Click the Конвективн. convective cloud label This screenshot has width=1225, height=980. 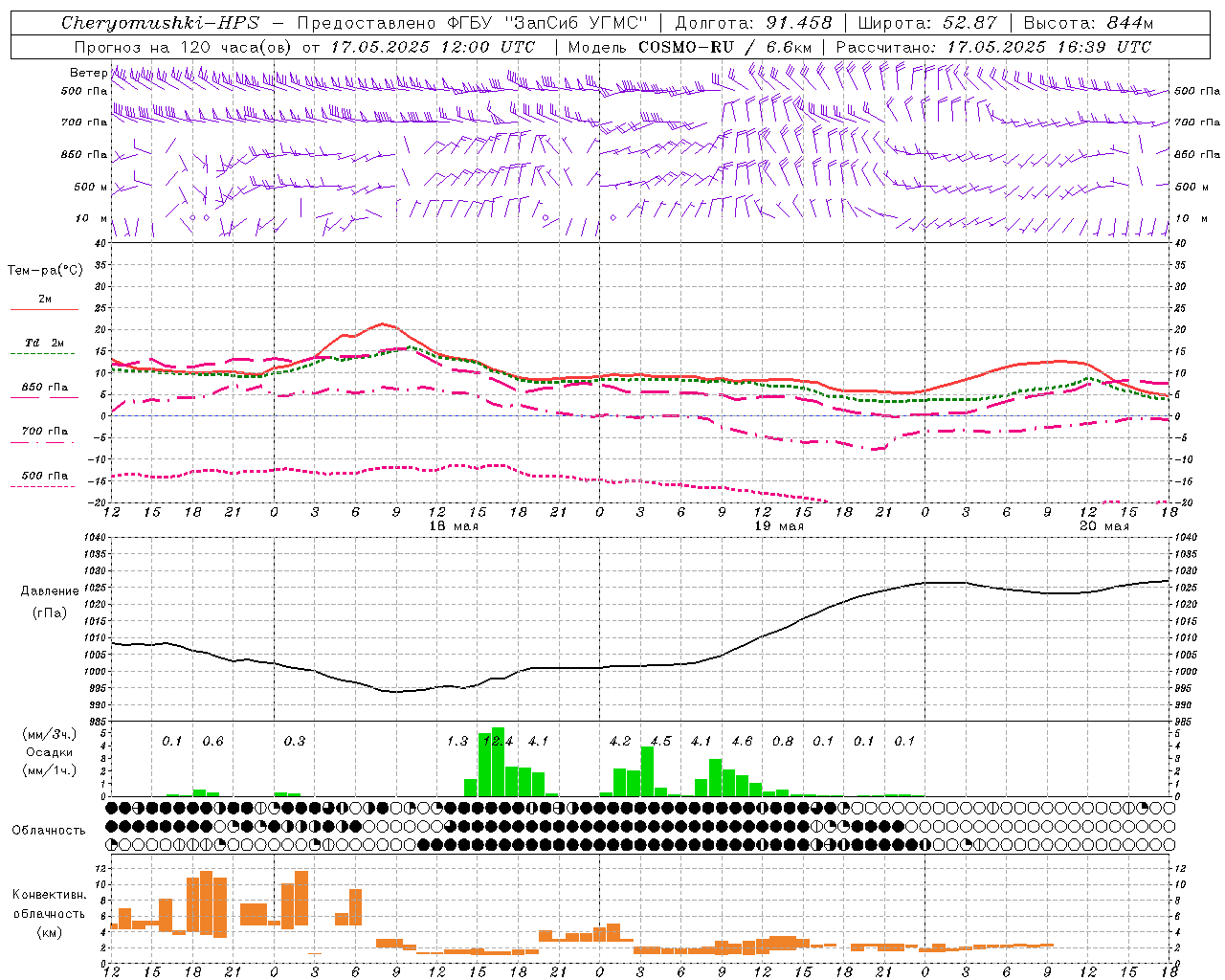(x=49, y=895)
